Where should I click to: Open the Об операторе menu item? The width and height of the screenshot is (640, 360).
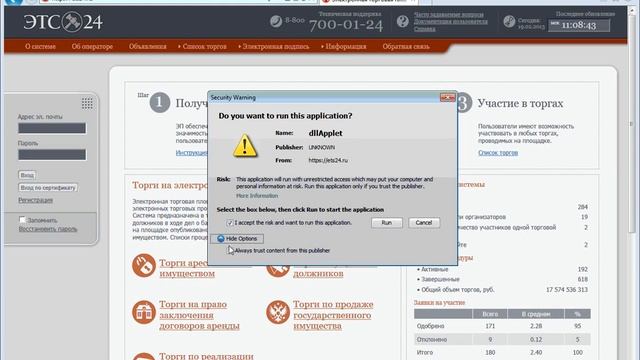(92, 47)
